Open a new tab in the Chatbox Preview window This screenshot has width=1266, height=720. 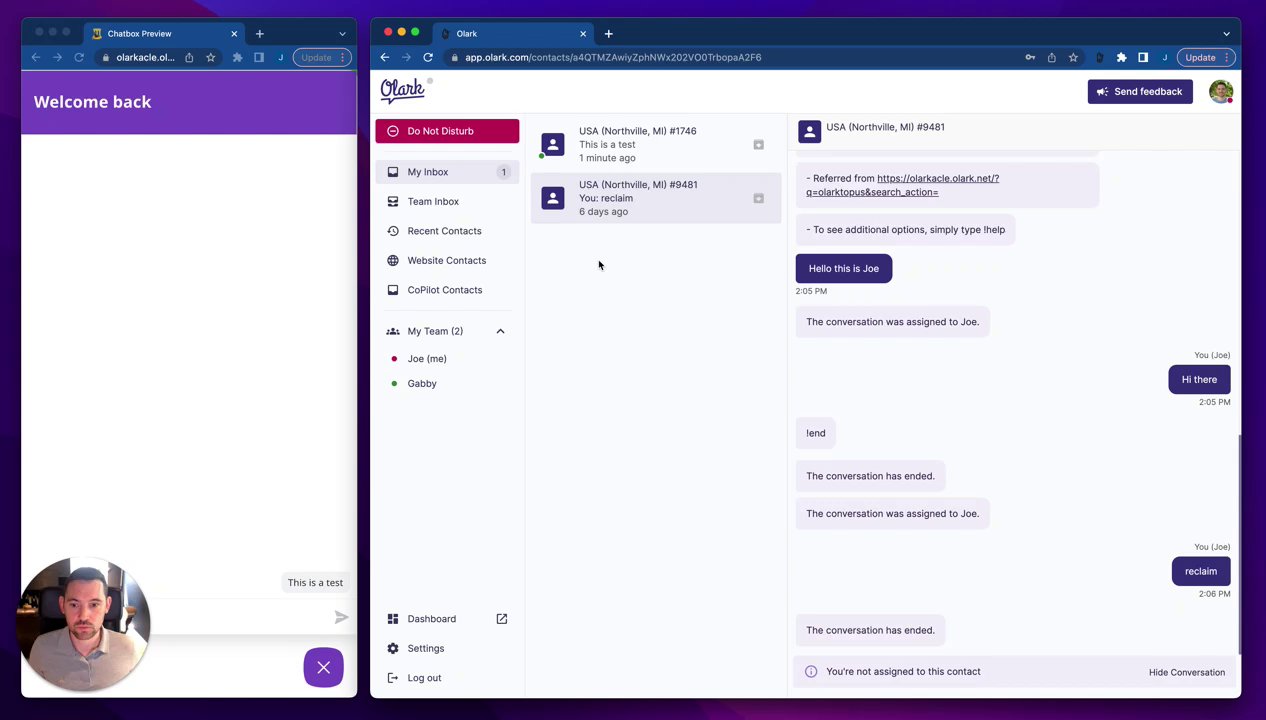(x=259, y=33)
